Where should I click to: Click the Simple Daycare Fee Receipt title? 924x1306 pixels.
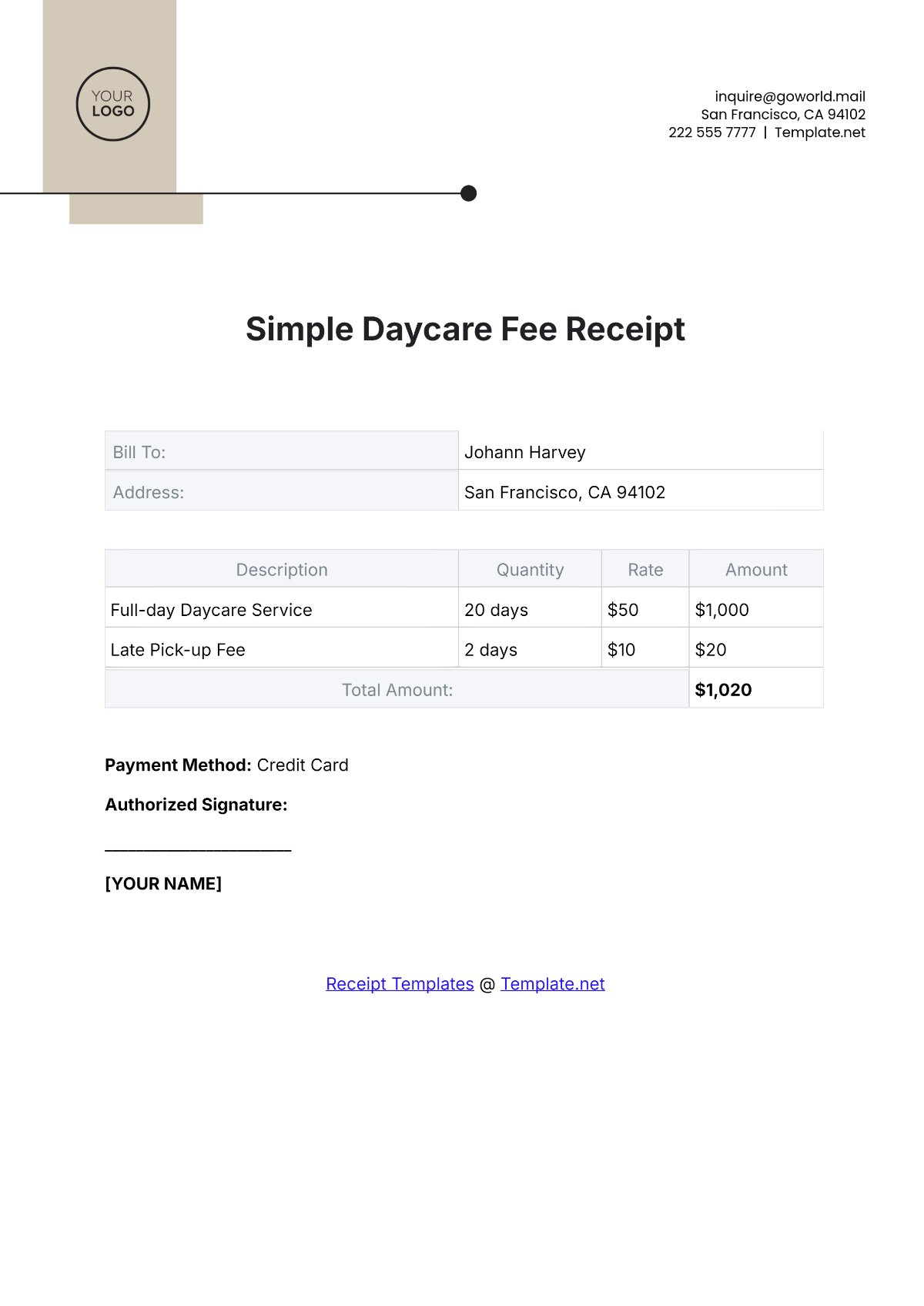pyautogui.click(x=465, y=329)
